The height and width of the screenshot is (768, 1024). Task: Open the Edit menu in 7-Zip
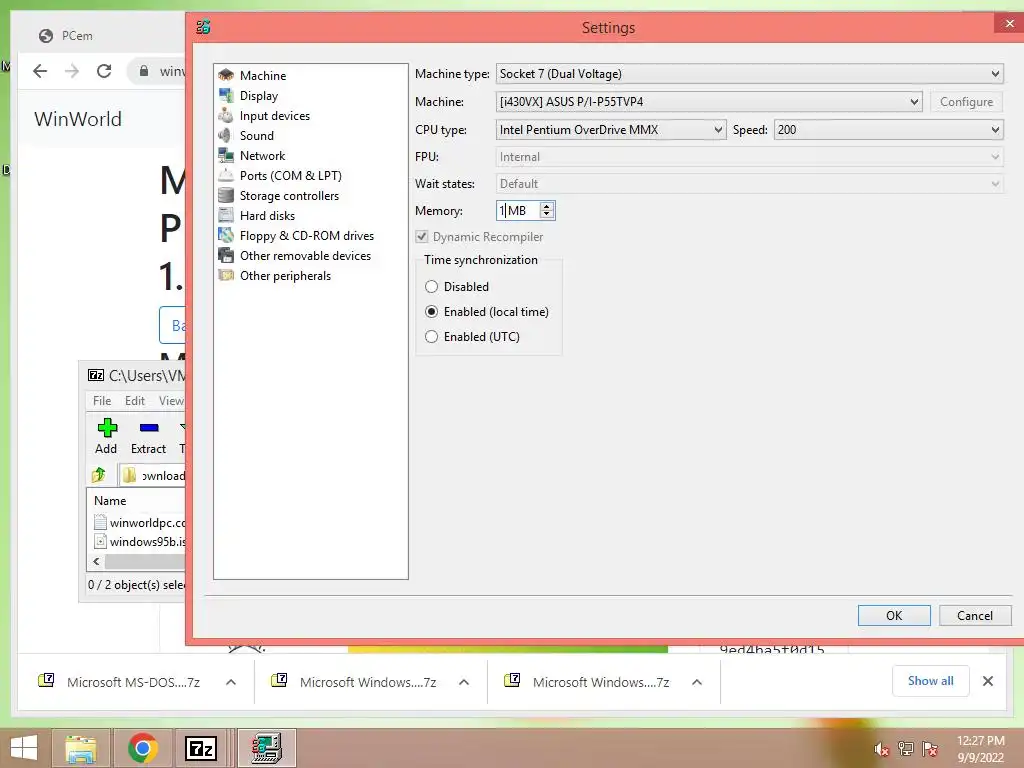[x=135, y=401]
